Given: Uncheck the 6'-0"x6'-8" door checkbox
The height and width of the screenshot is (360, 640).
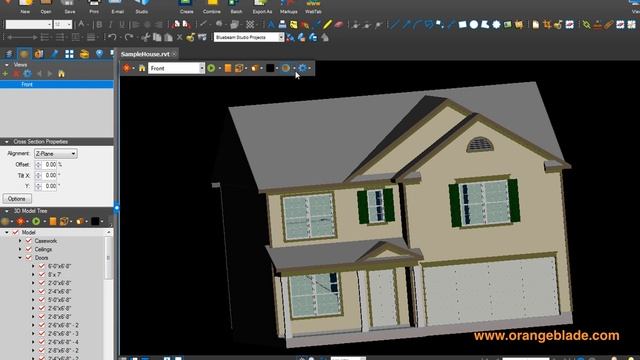Looking at the screenshot, I should [x=42, y=266].
